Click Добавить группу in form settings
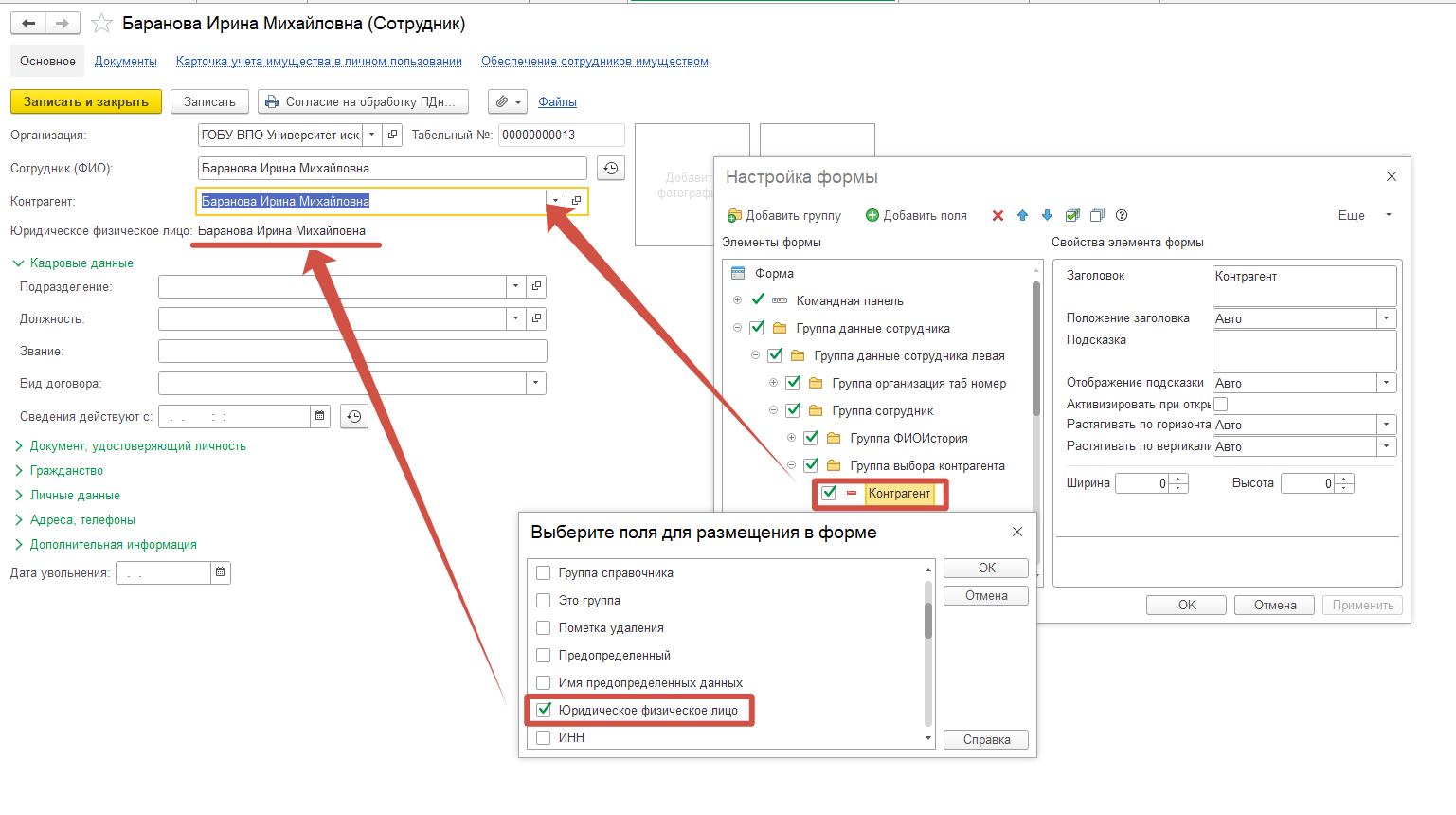 (784, 215)
